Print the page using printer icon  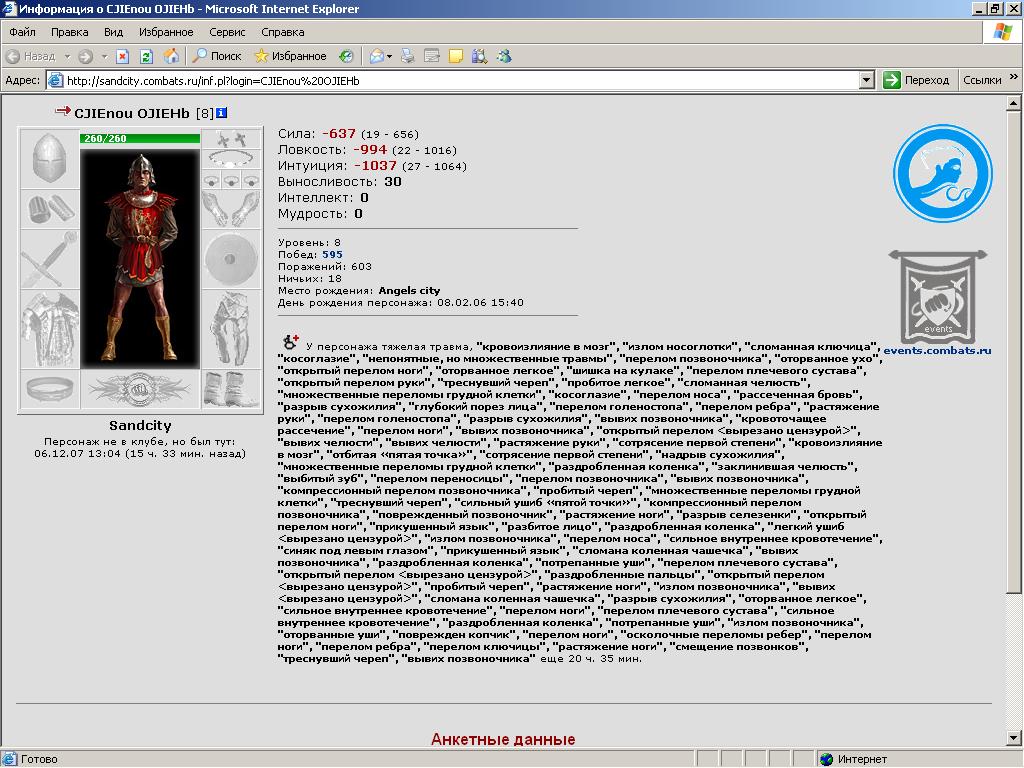[x=408, y=56]
